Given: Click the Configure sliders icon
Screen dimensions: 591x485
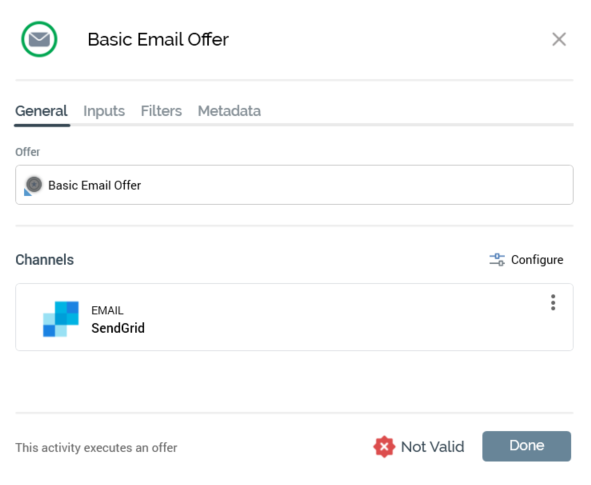Looking at the screenshot, I should coord(497,260).
